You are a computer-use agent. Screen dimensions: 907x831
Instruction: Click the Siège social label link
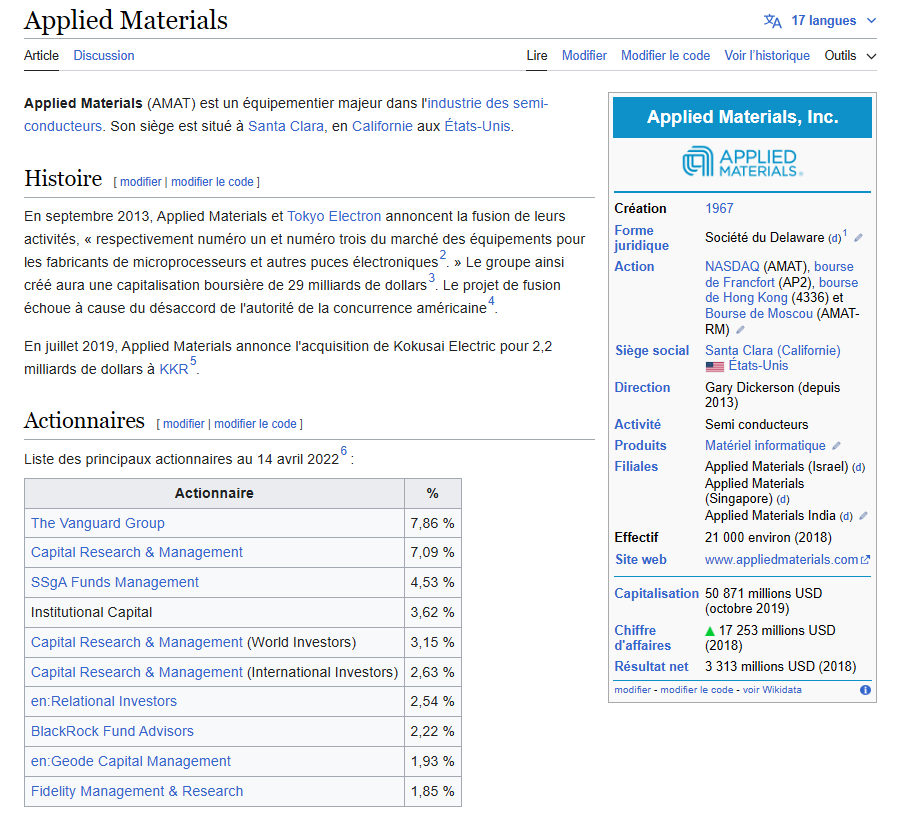[652, 351]
